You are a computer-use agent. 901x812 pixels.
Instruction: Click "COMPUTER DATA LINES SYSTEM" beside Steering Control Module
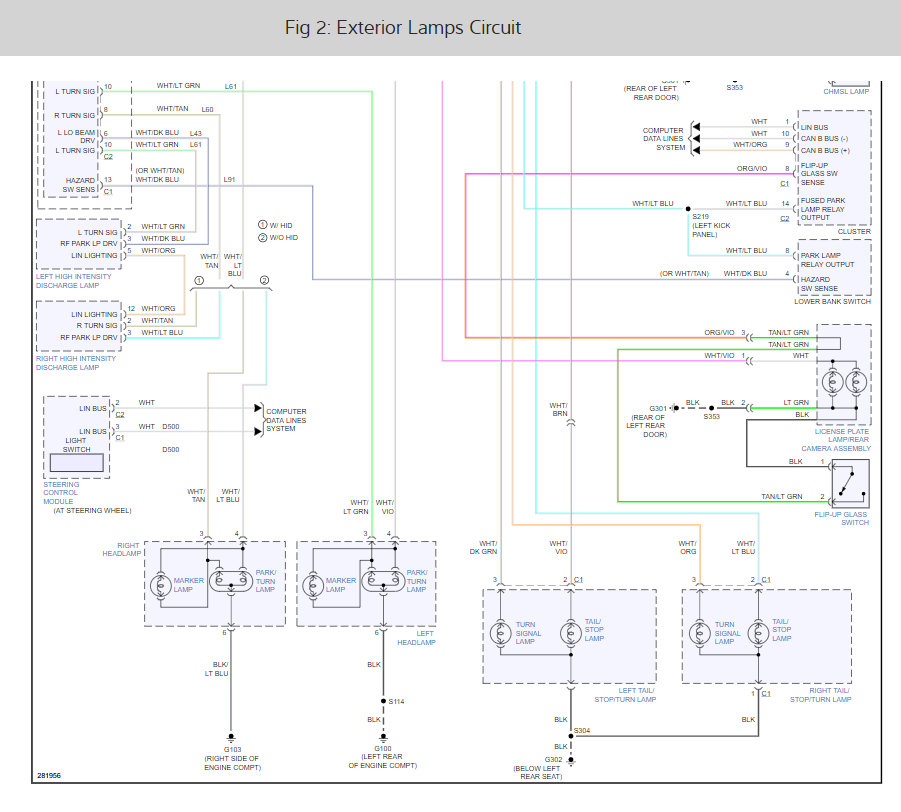point(286,420)
